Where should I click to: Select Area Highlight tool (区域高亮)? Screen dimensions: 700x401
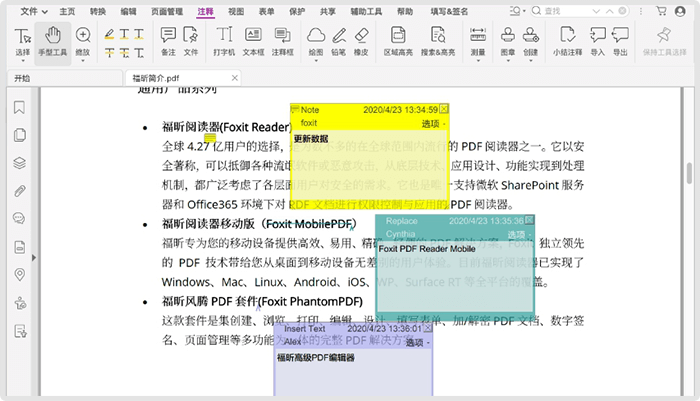coord(398,41)
